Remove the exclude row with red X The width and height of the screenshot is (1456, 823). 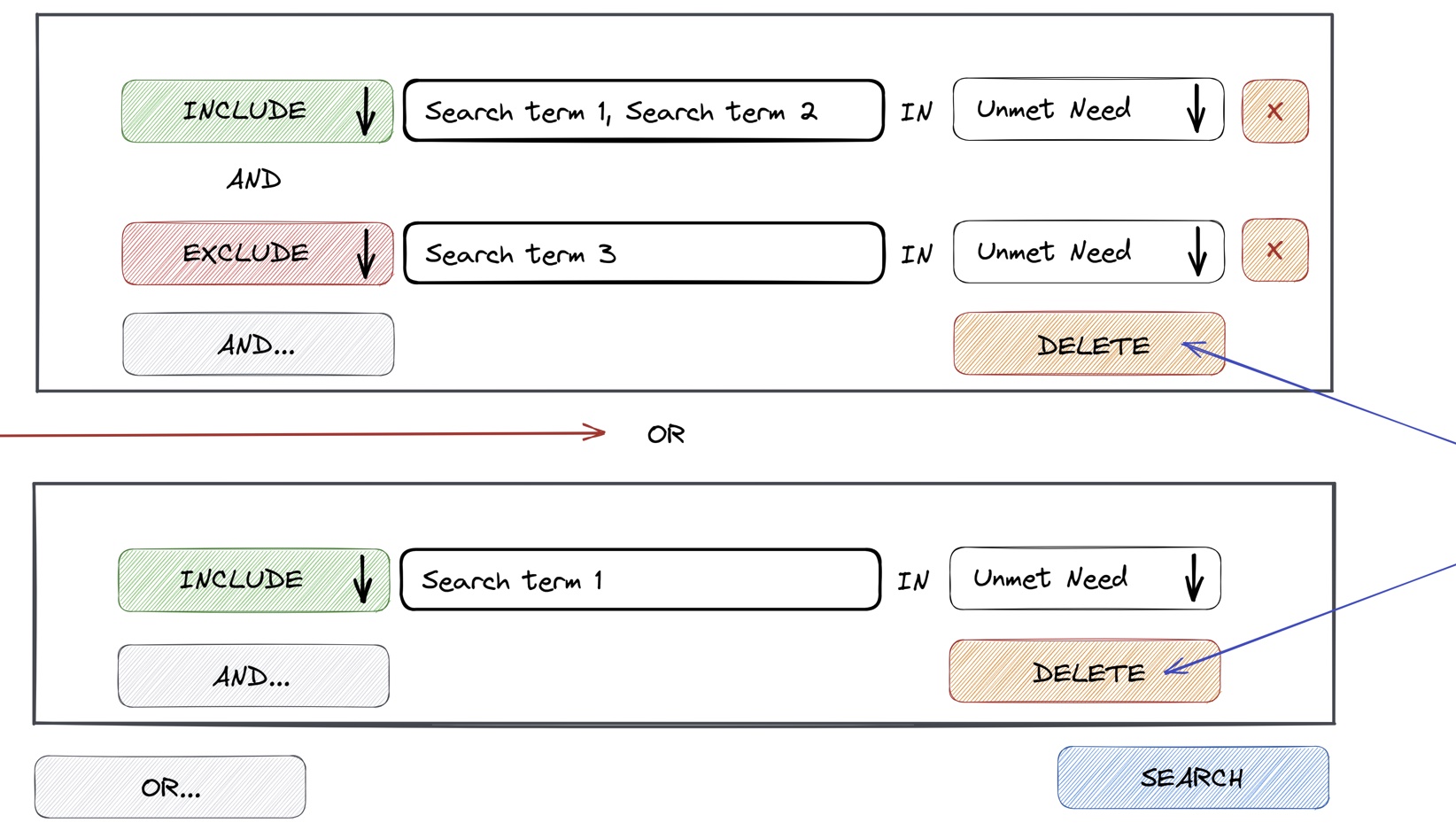[1274, 251]
